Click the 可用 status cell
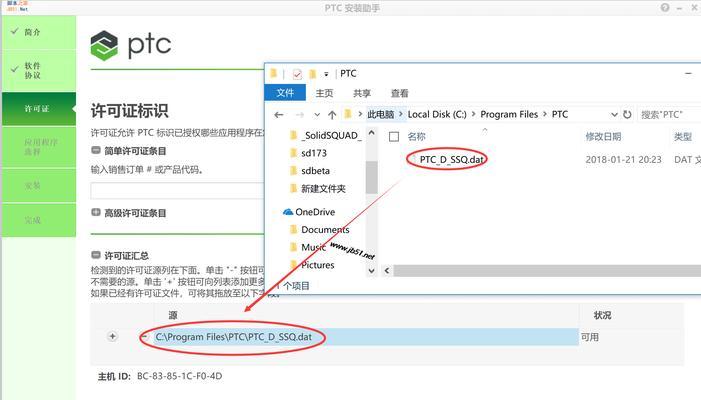The width and height of the screenshot is (701, 400). coord(590,337)
